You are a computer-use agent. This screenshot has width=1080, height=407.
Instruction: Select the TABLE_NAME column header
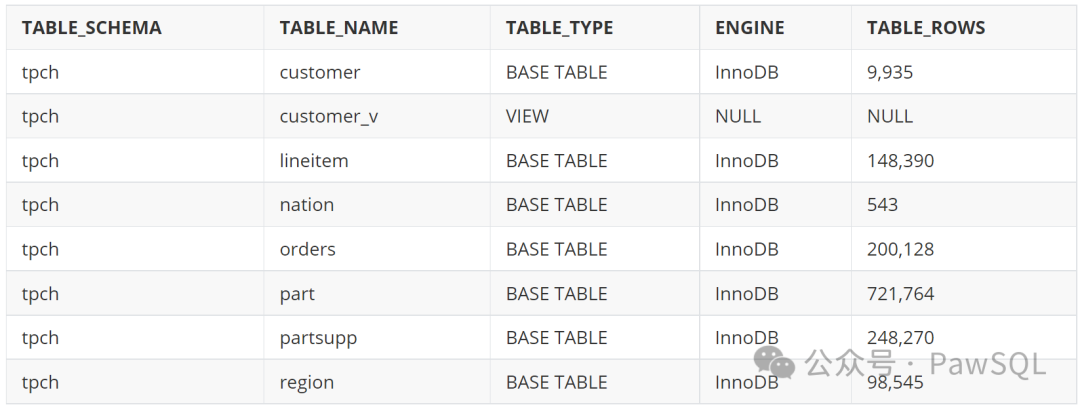tap(339, 28)
